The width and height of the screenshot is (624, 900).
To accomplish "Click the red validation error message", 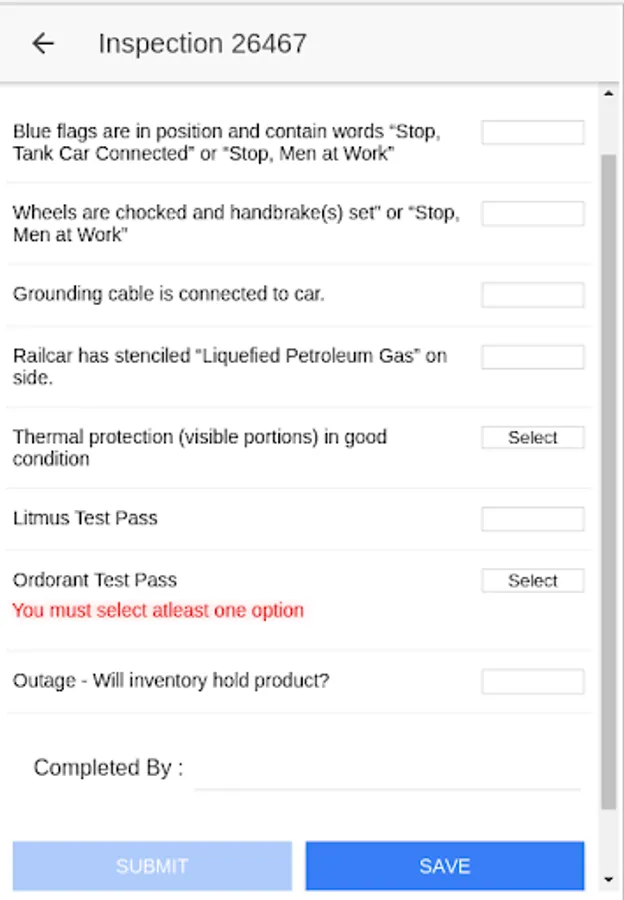I will pos(158,610).
